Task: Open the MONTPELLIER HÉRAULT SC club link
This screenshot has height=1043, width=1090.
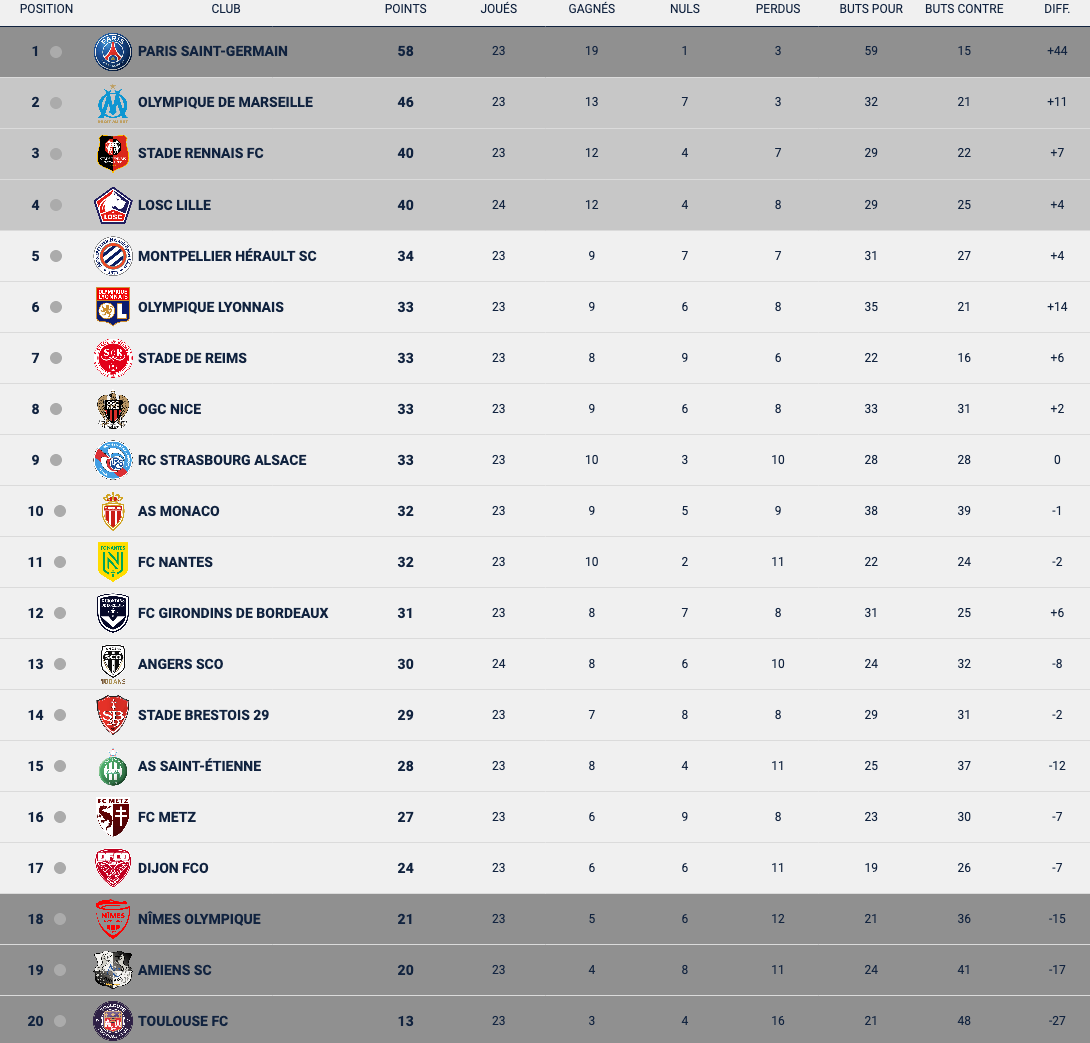Action: (x=227, y=256)
